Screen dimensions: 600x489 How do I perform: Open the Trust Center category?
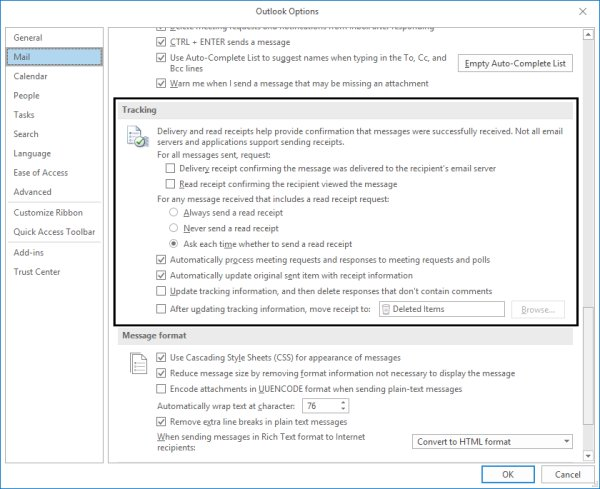(x=54, y=272)
